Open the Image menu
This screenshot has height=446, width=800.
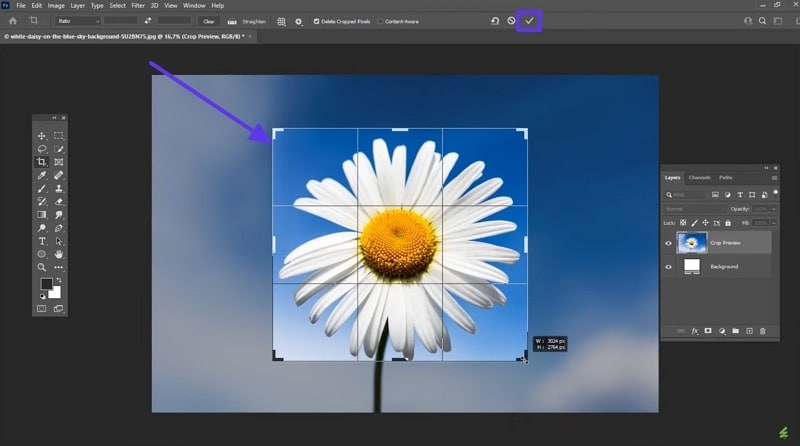[x=56, y=6]
